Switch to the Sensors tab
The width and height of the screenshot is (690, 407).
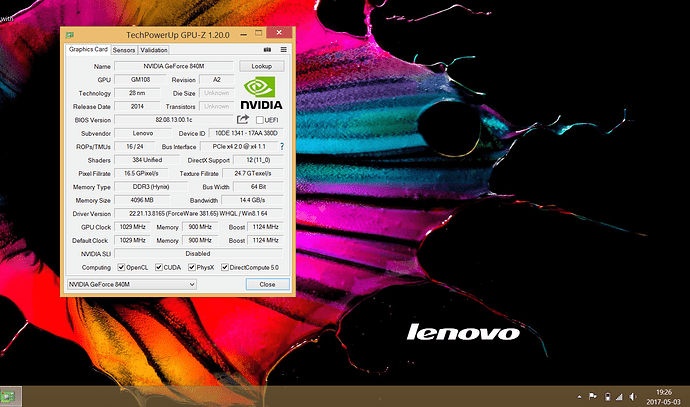click(x=124, y=50)
